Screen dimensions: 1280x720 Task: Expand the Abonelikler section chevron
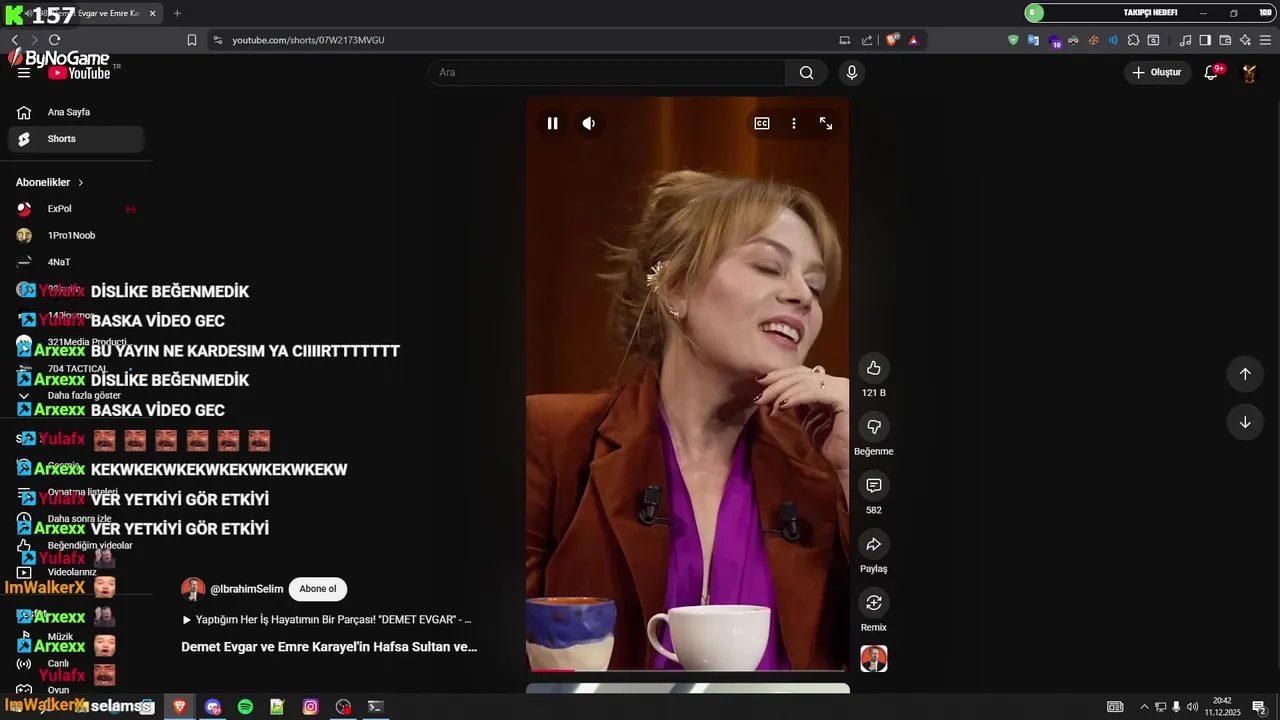(x=81, y=183)
